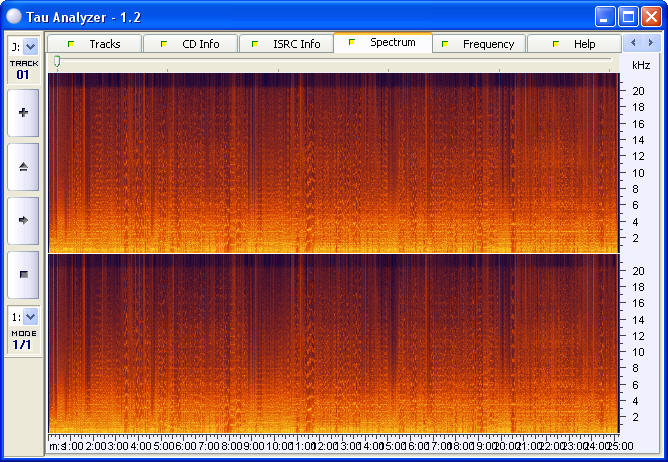Open the mode 1: dropdown
668x462 pixels.
click(x=30, y=317)
